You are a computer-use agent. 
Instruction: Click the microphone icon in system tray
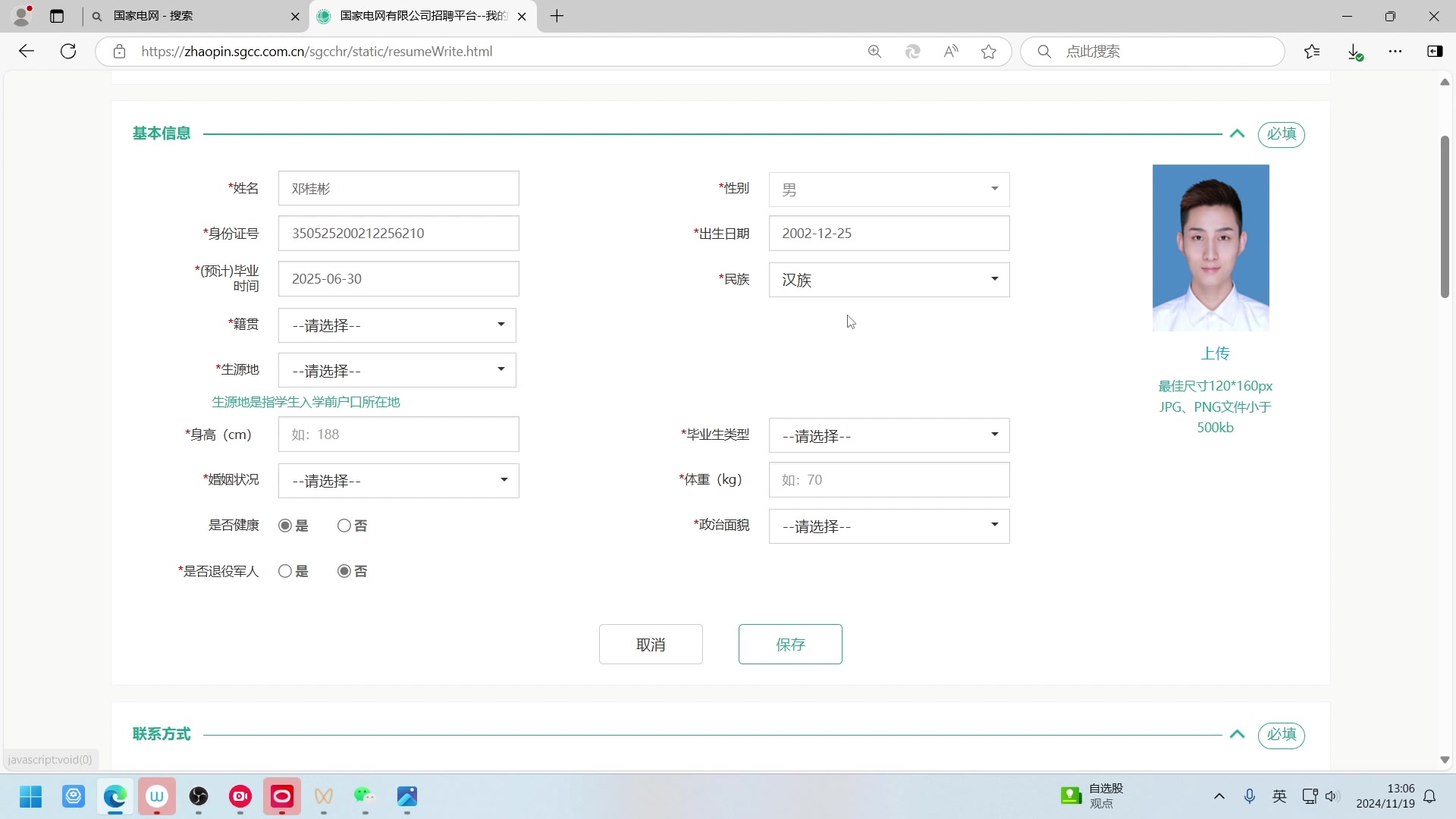pyautogui.click(x=1250, y=796)
